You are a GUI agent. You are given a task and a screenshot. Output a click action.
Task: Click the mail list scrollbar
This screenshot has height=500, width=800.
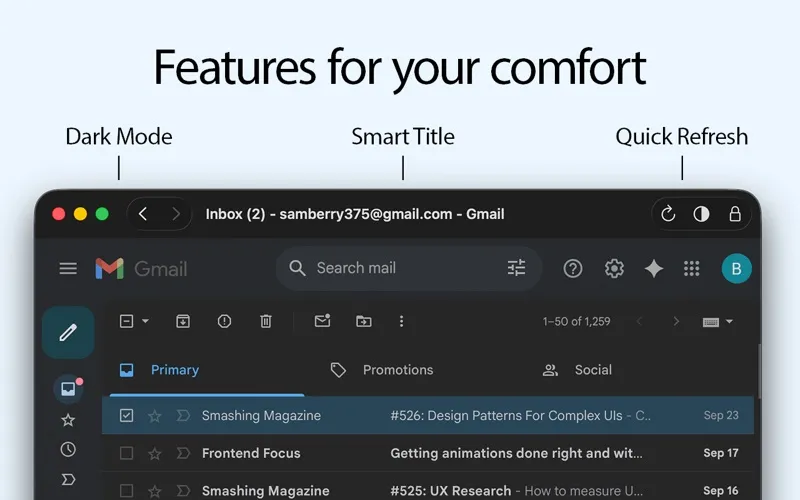[759, 371]
